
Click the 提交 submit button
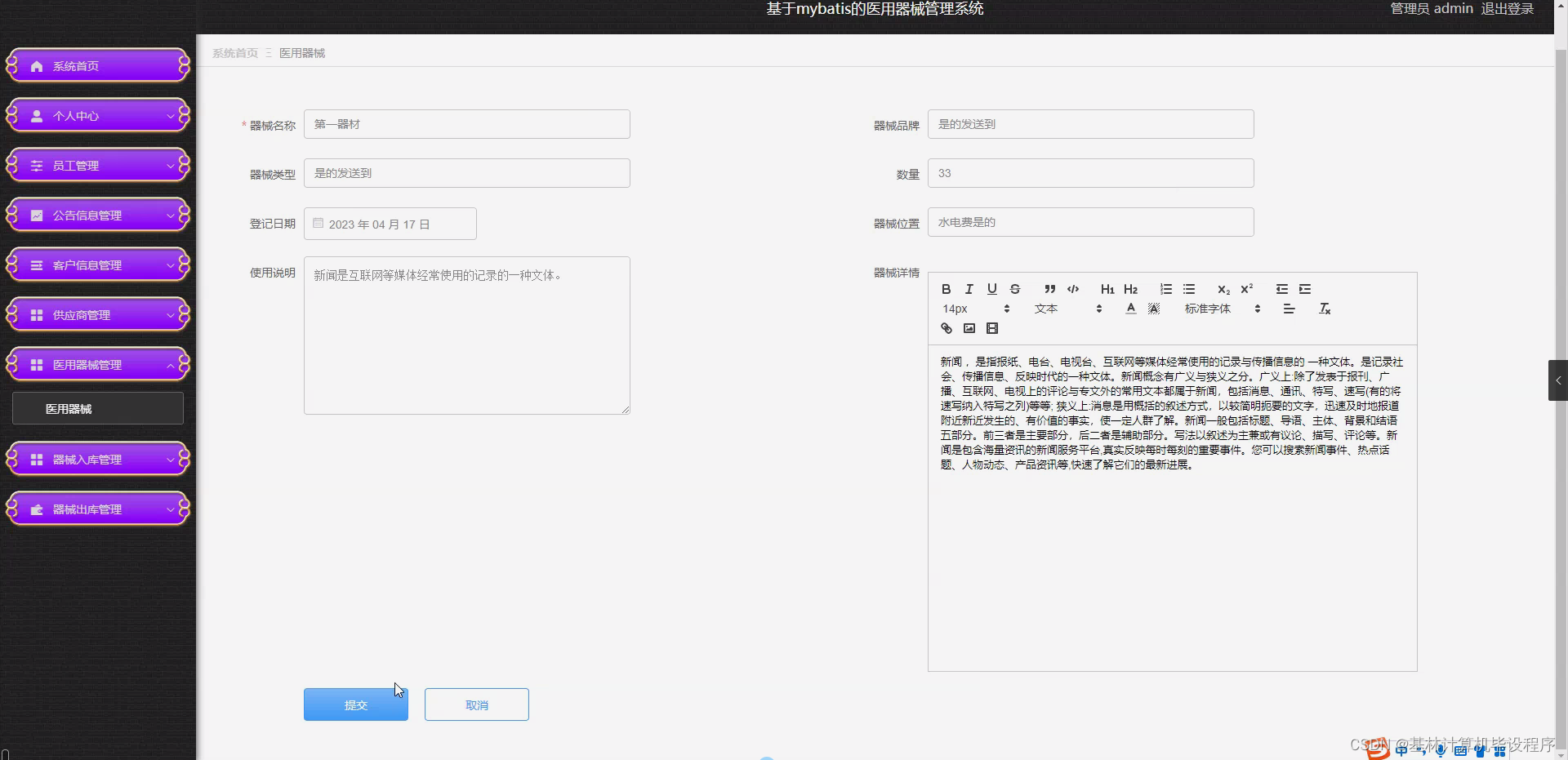tap(355, 704)
